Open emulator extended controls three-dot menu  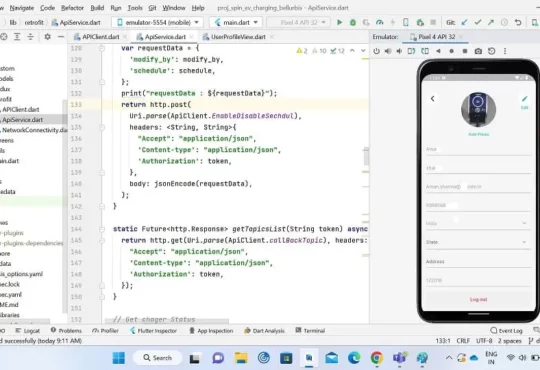coord(505,51)
